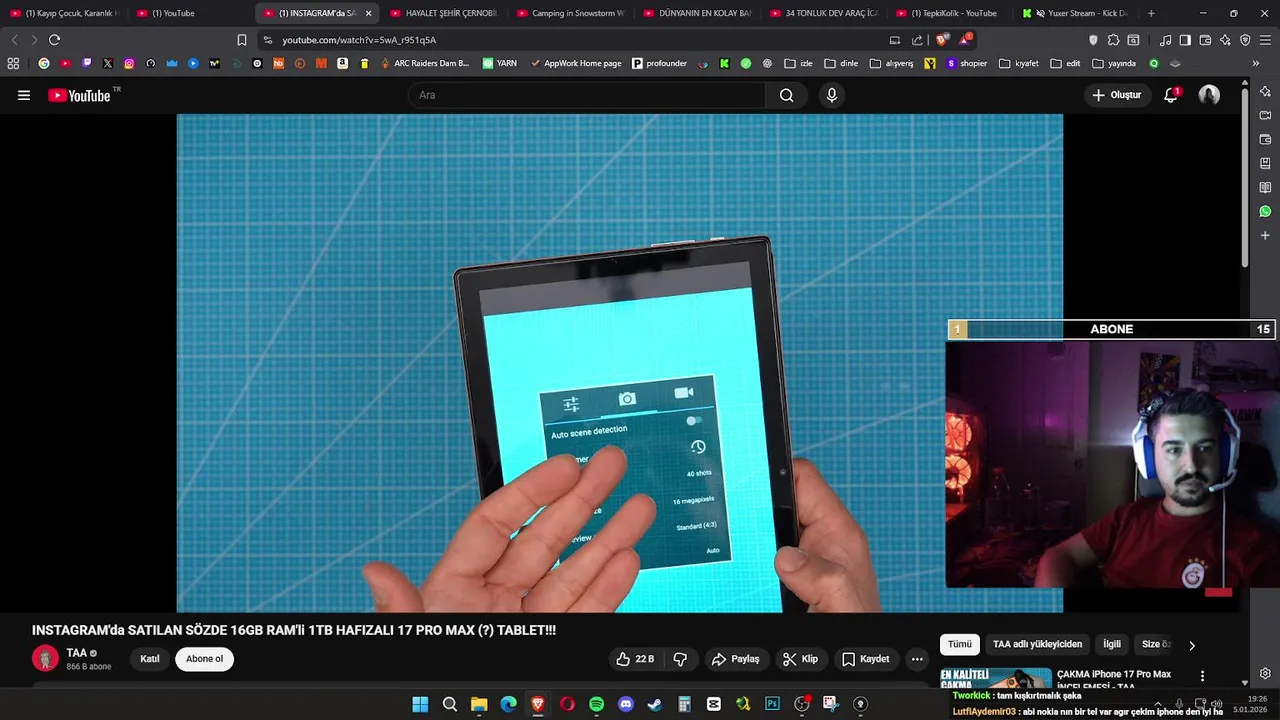Open ÇAKMA iPhone 17 Pro Max thumbnail

[996, 678]
